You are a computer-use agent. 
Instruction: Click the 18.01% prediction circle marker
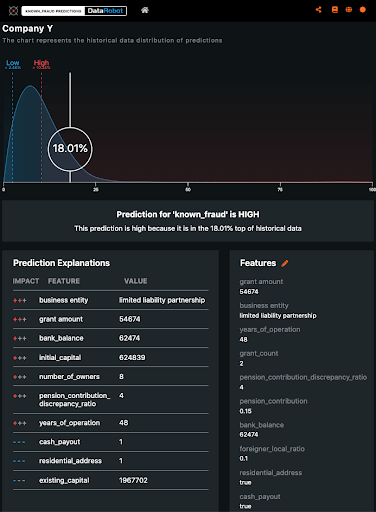click(70, 149)
